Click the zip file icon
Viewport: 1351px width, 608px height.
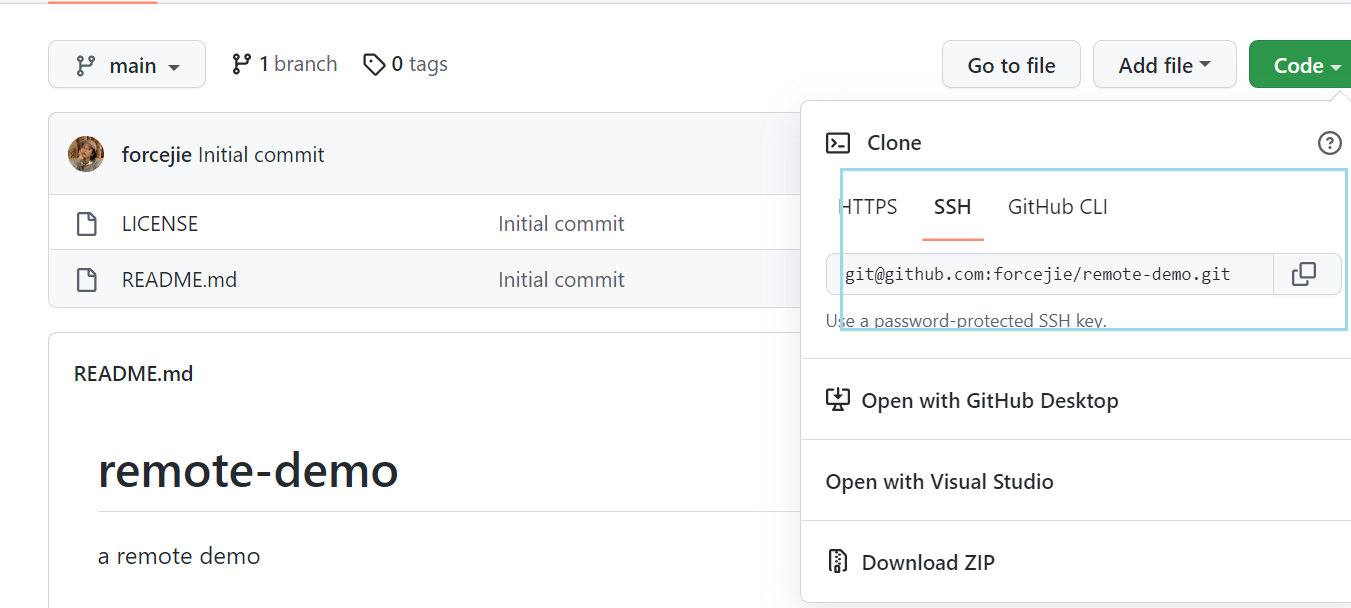(838, 562)
